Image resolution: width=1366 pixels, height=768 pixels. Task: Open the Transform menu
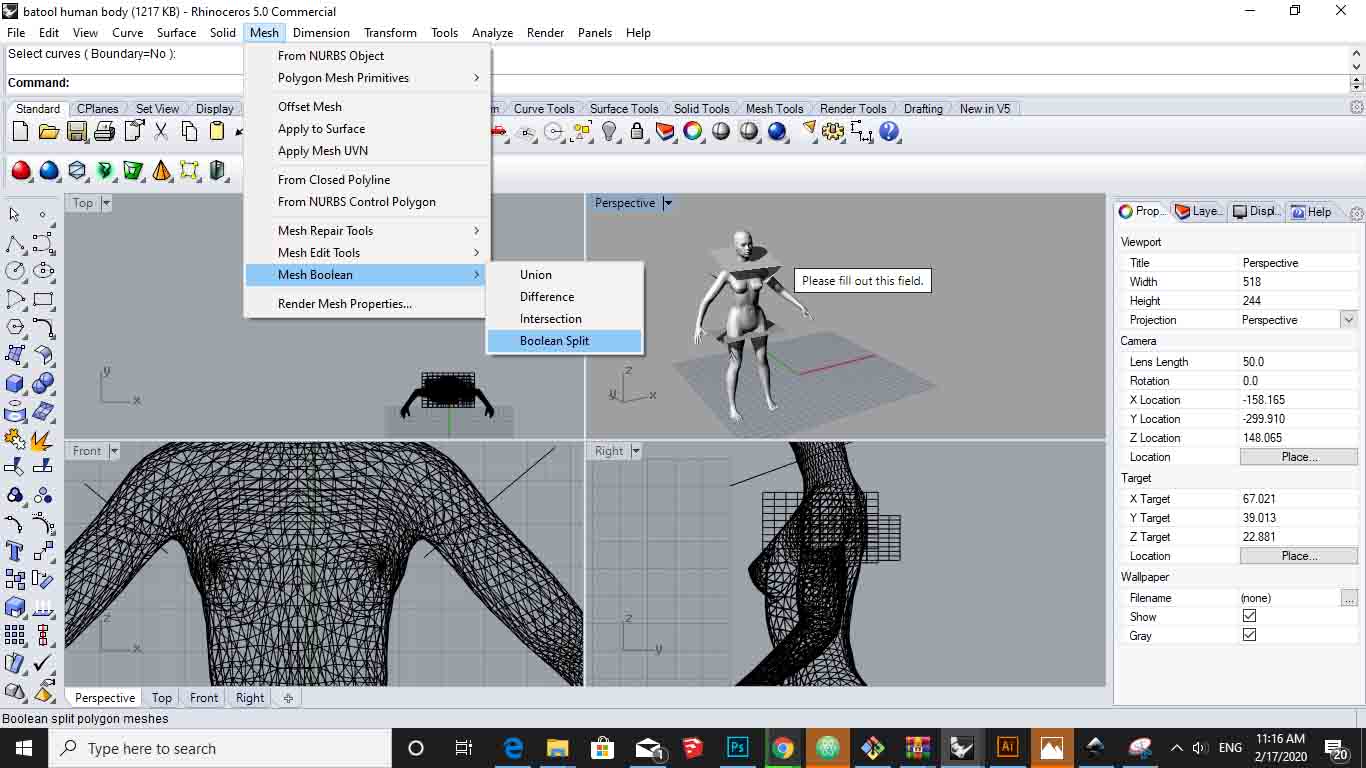pyautogui.click(x=390, y=33)
